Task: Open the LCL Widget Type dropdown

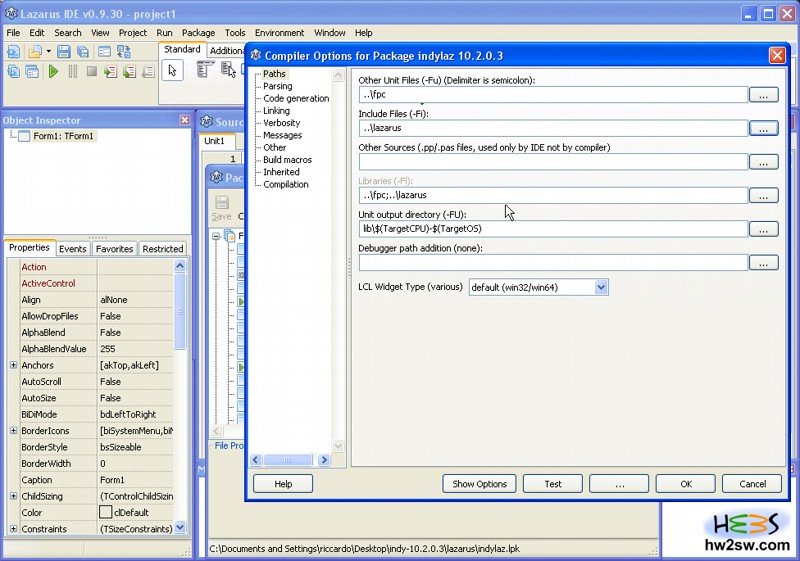Action: tap(601, 287)
